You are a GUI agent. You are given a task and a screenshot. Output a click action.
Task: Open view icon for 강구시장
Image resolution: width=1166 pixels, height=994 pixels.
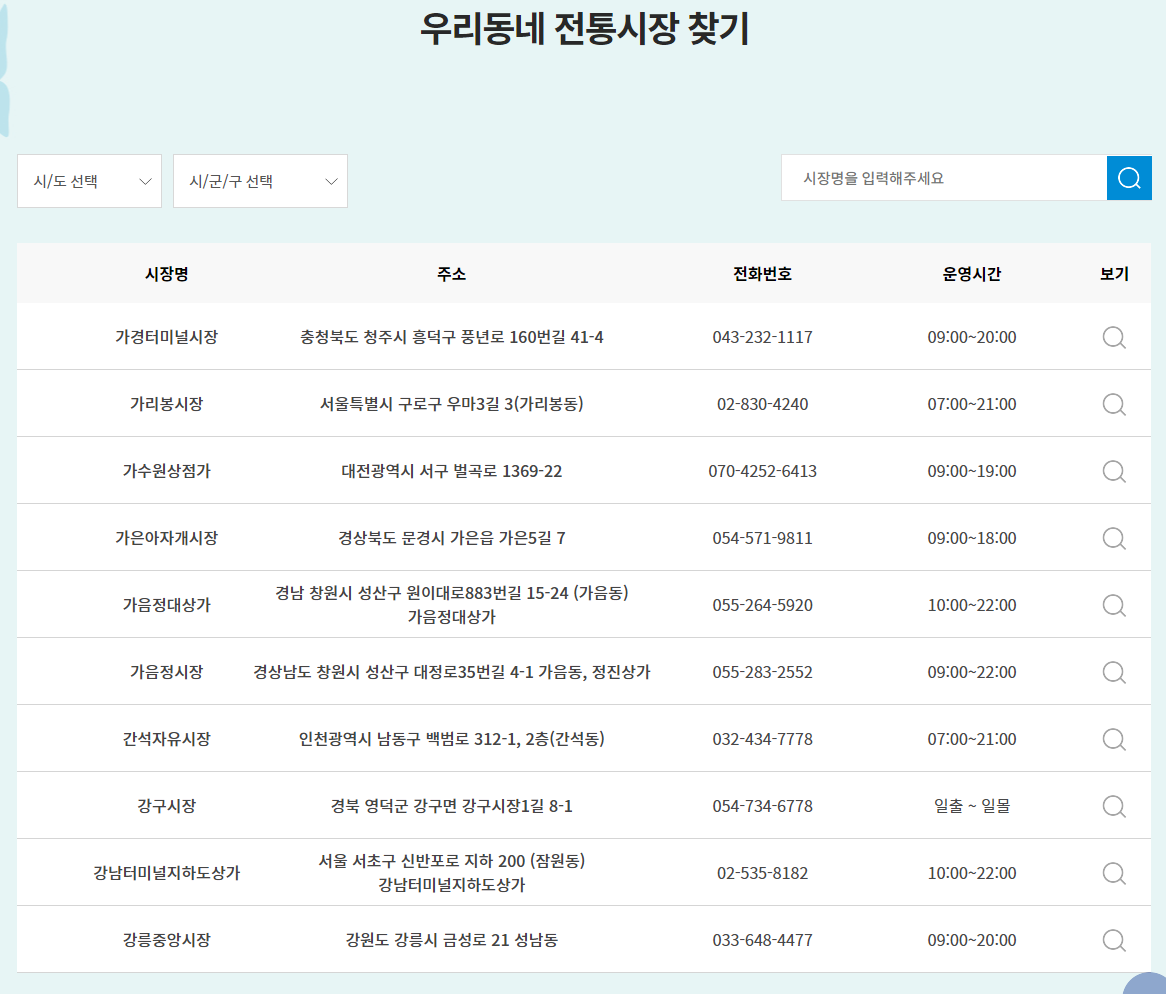1114,806
